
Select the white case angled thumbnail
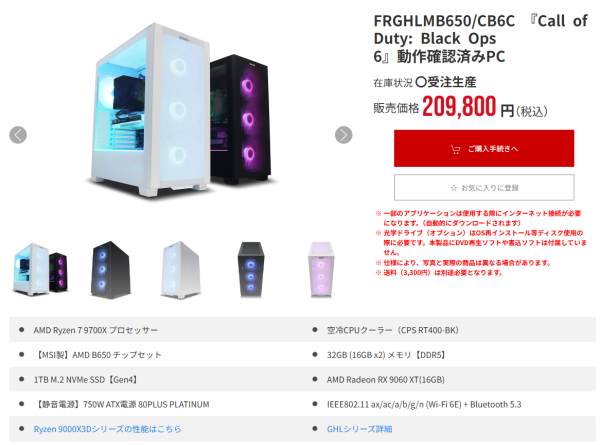coord(181,270)
